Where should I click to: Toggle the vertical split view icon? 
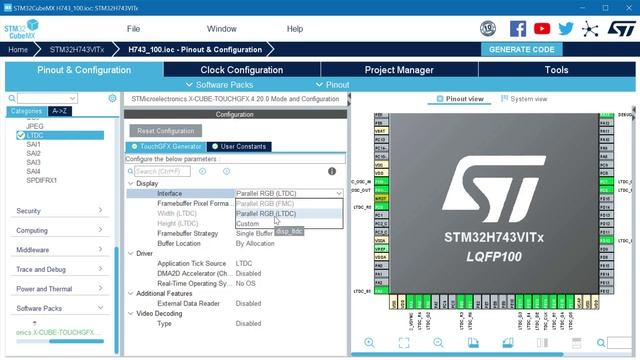[542, 343]
